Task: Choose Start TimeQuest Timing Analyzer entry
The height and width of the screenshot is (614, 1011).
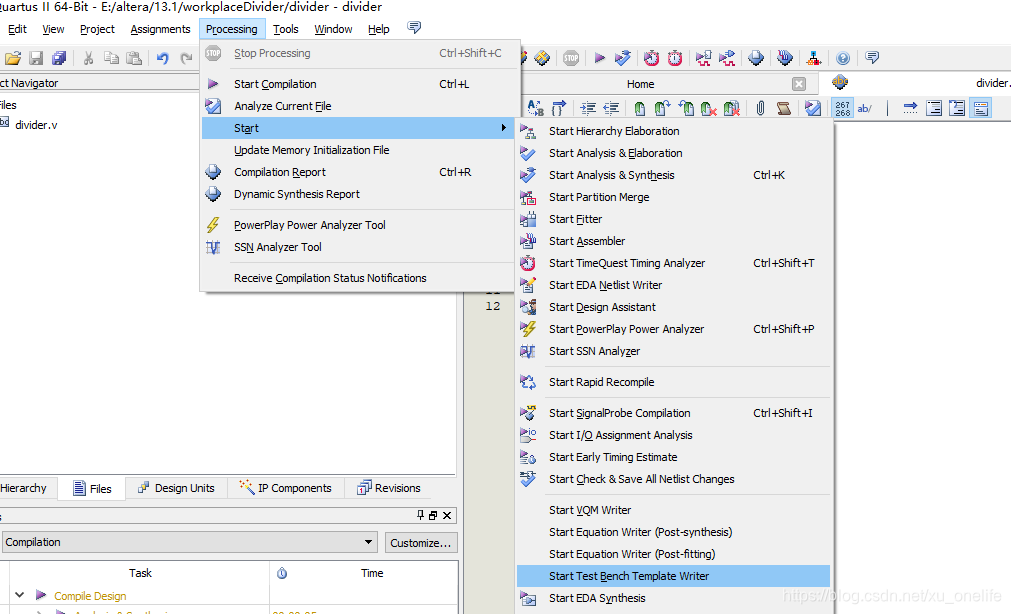Action: pyautogui.click(x=673, y=262)
